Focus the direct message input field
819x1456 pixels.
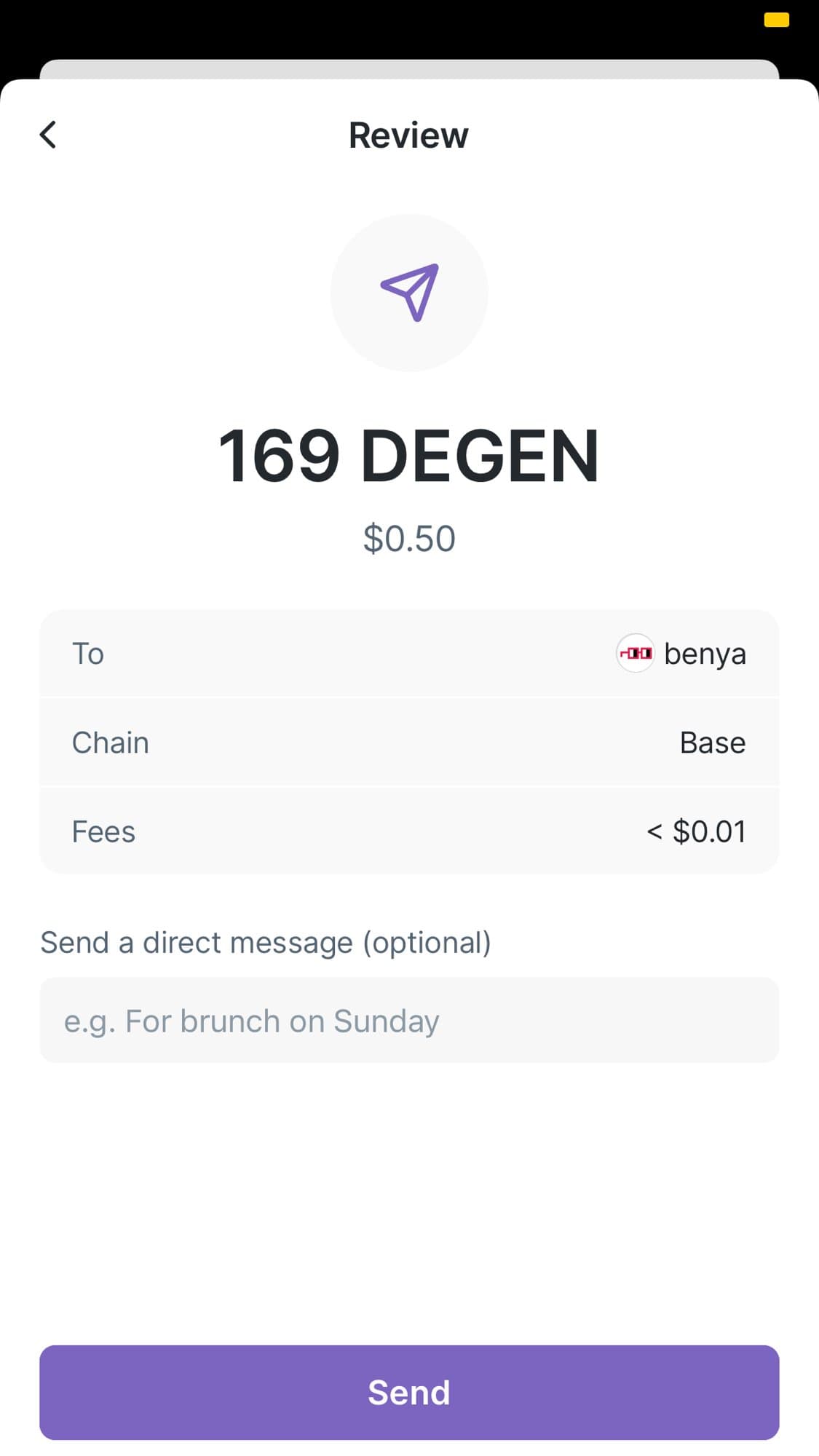pyautogui.click(x=409, y=1020)
